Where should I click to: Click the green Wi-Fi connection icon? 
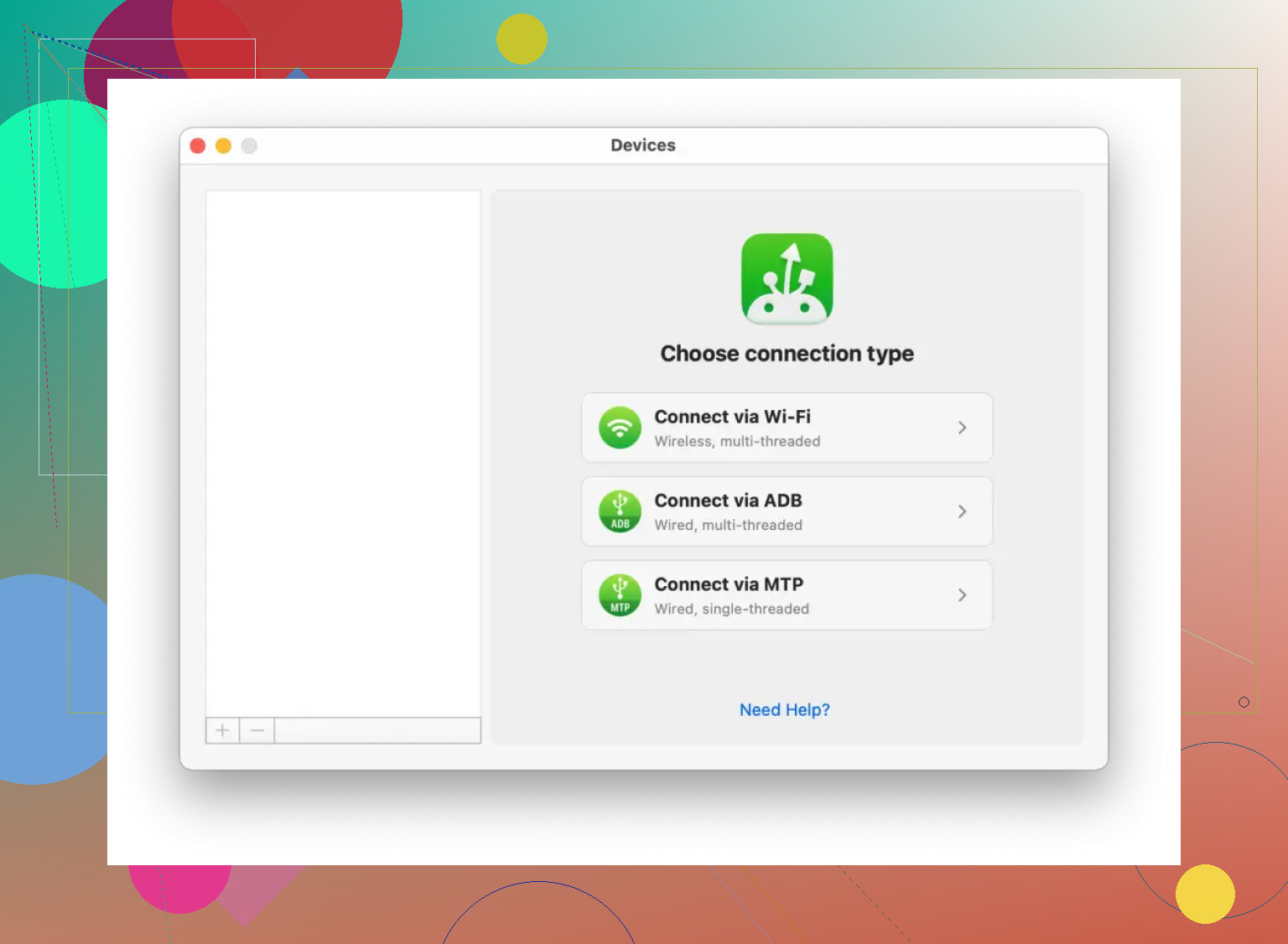(x=620, y=428)
